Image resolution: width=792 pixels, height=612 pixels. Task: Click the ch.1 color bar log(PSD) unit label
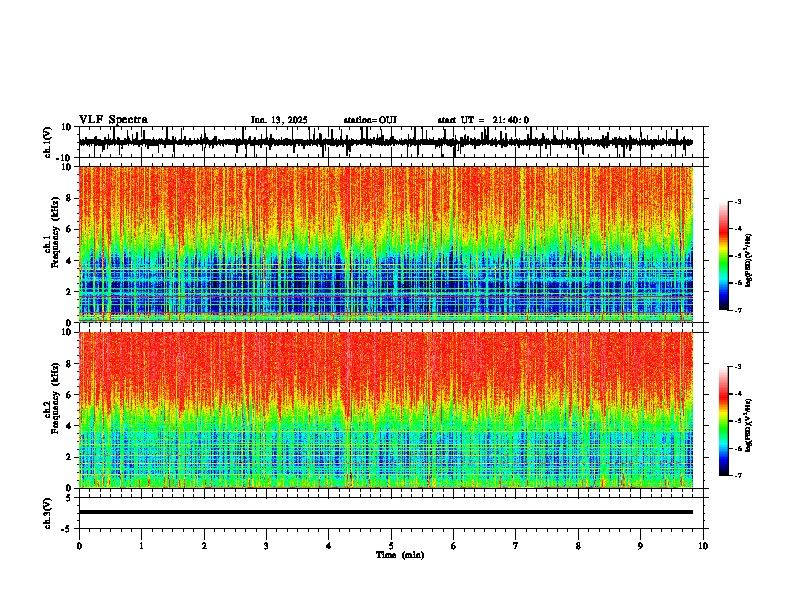tap(749, 261)
